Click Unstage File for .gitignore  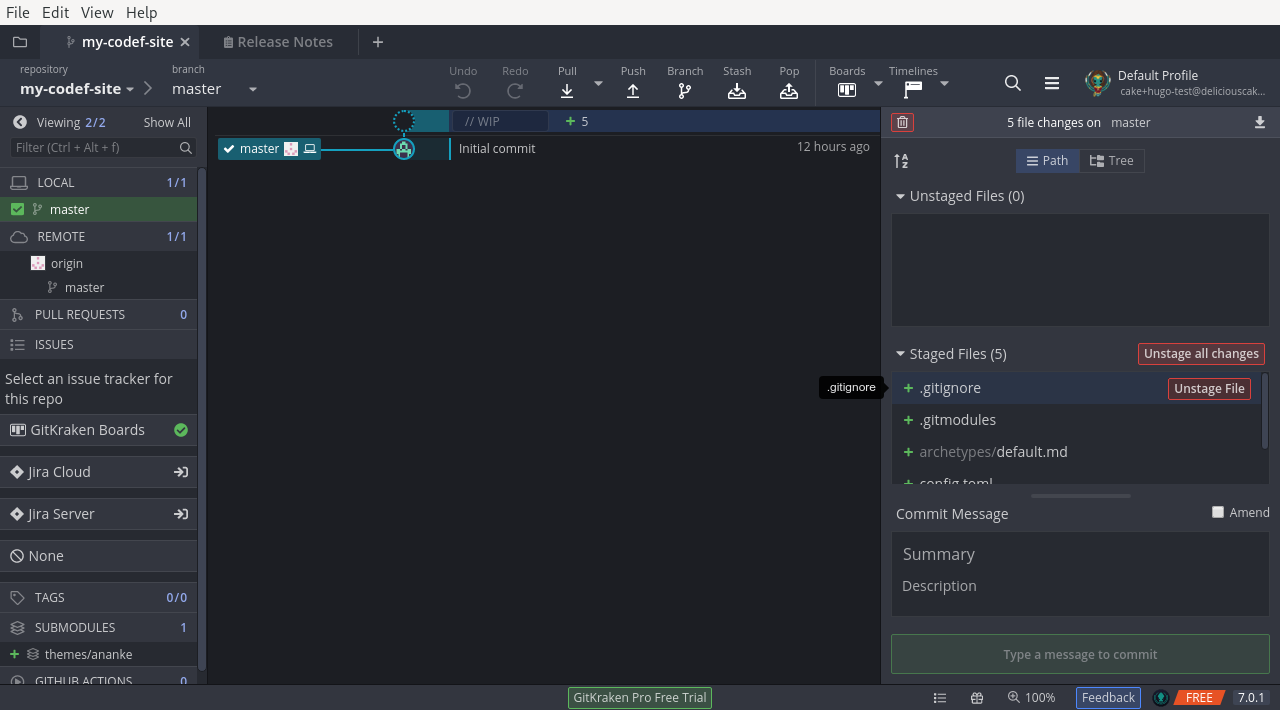point(1209,389)
